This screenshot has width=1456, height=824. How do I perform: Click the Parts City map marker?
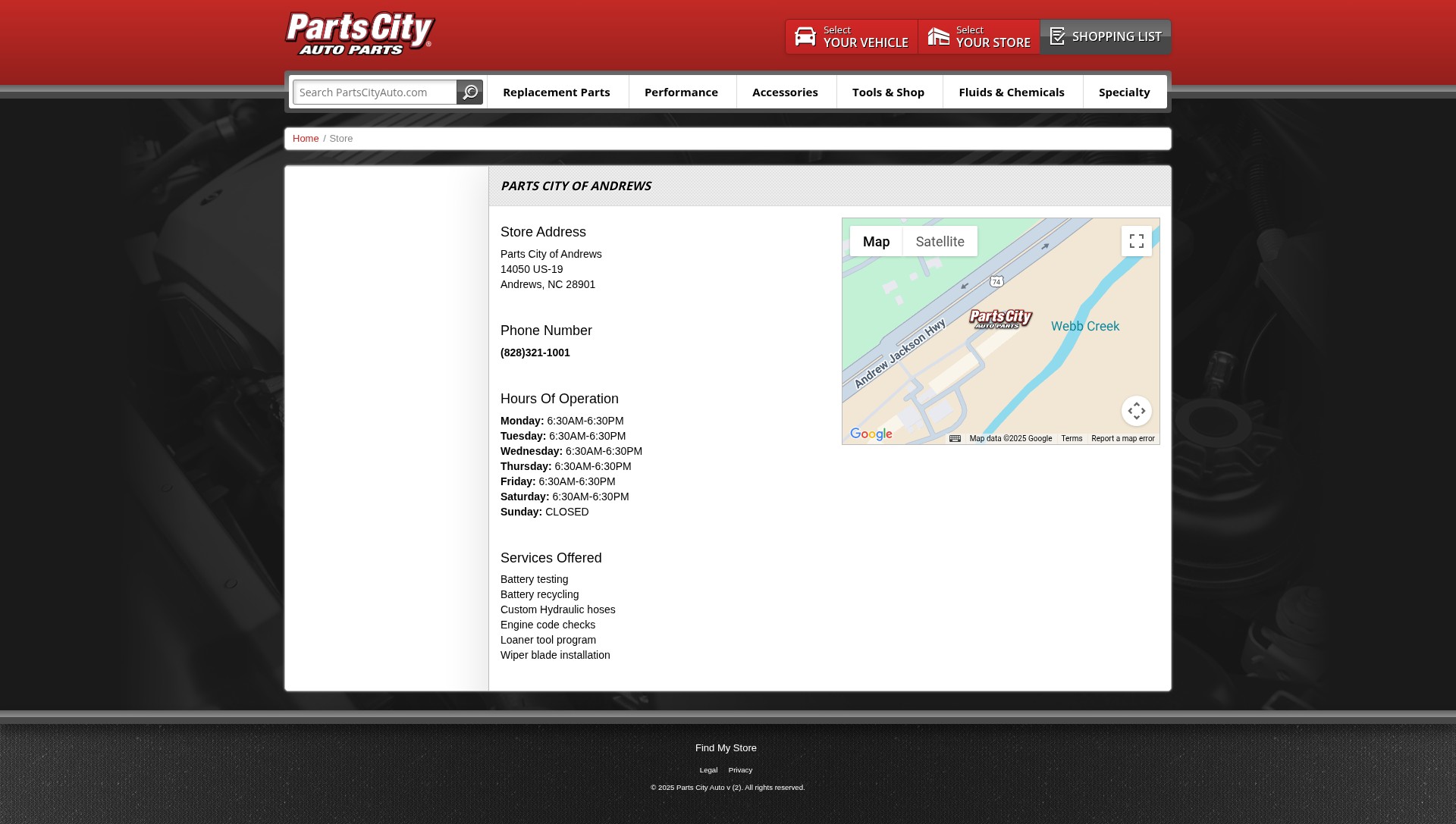1000,319
